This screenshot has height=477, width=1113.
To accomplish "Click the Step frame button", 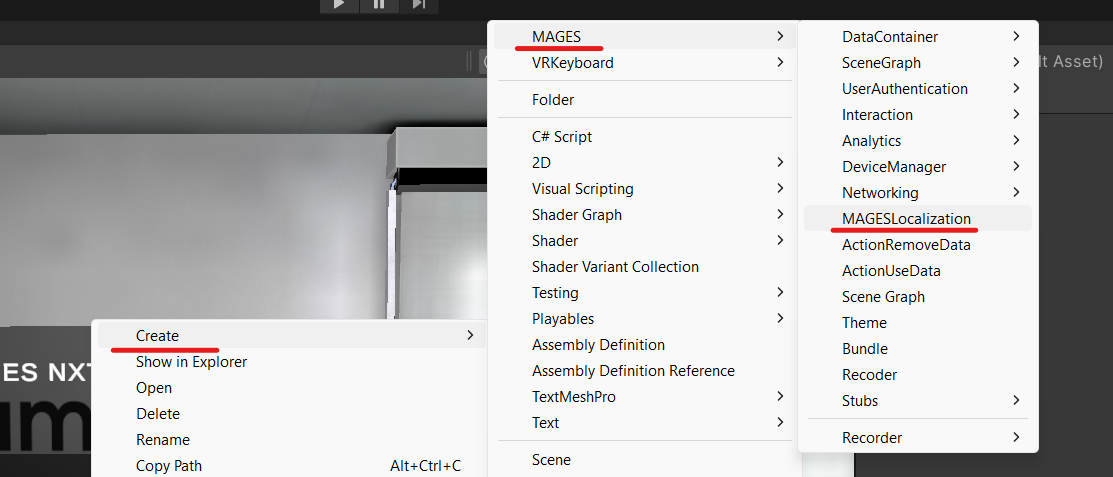I will 419,5.
